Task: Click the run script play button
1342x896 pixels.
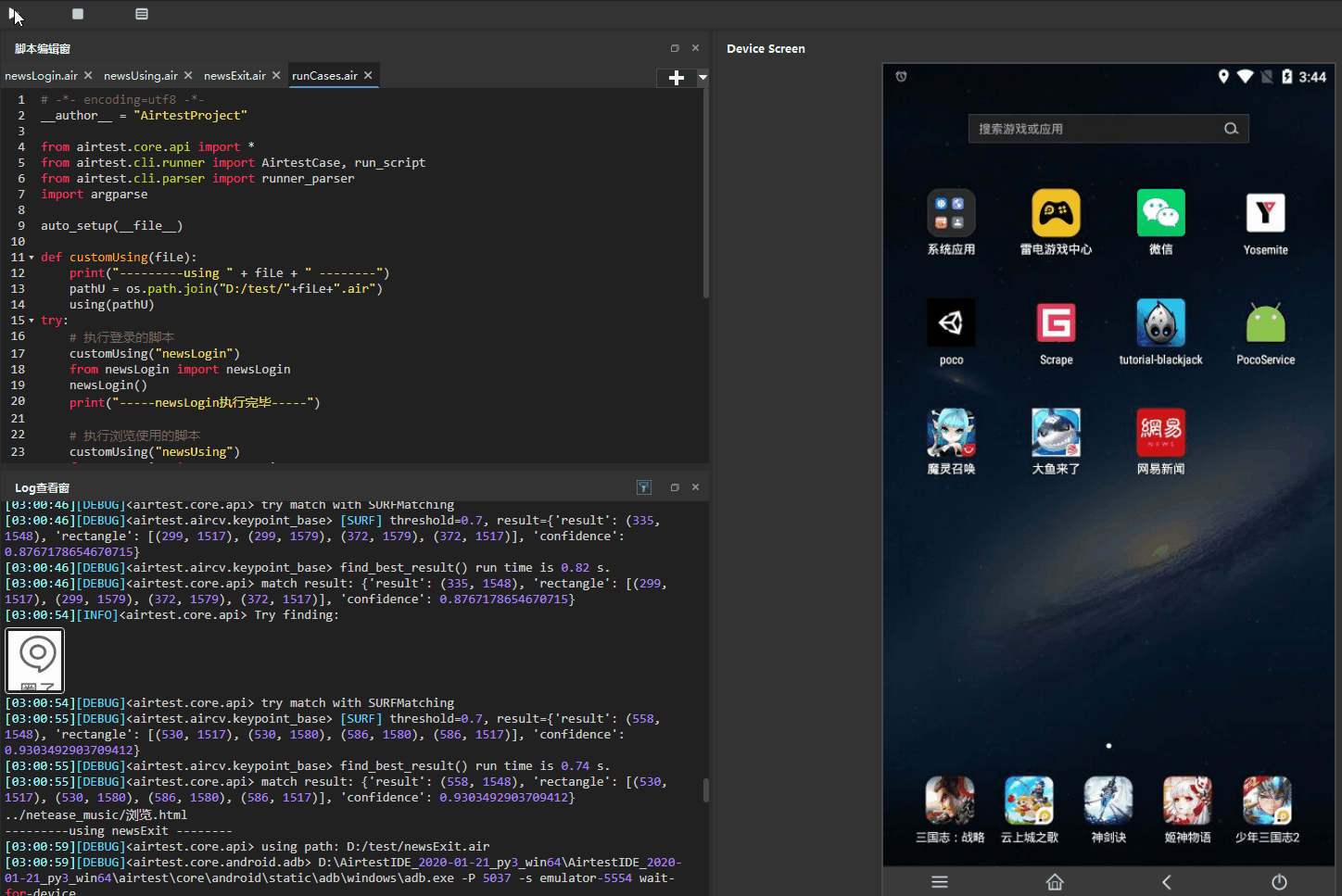Action: pyautogui.click(x=13, y=14)
